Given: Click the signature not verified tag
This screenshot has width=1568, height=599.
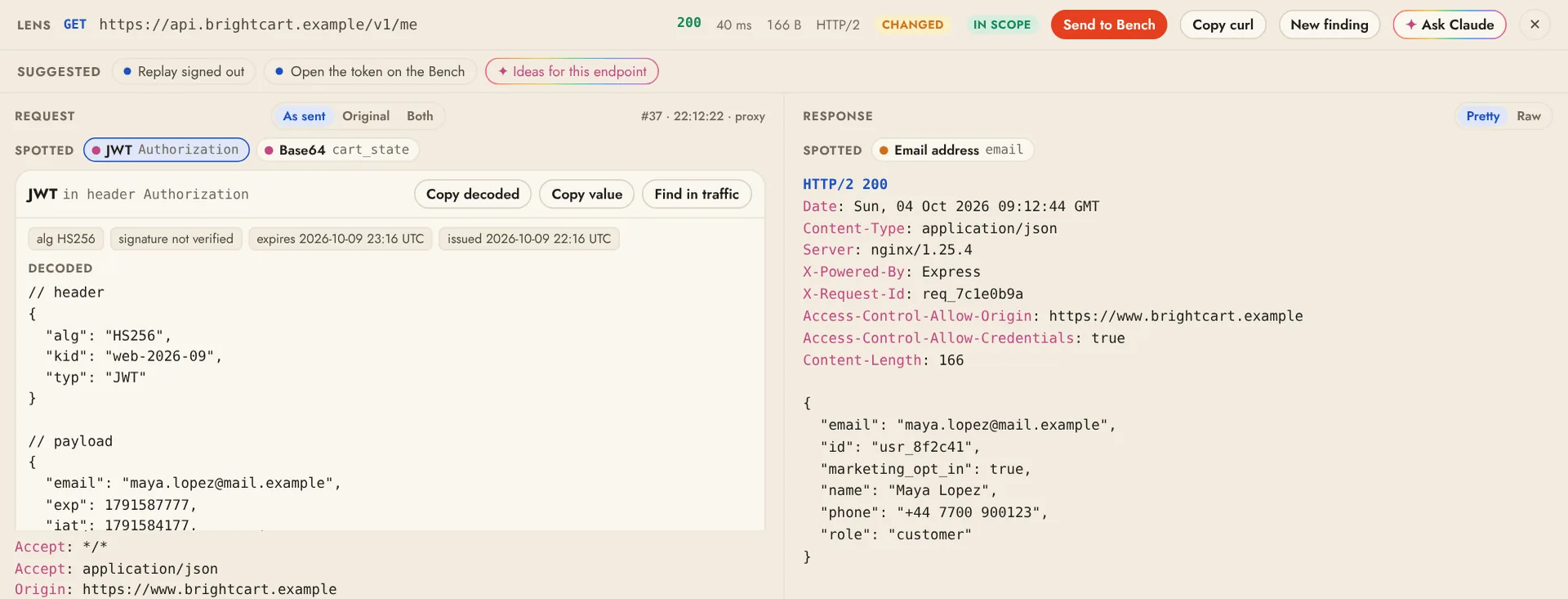Looking at the screenshot, I should coord(176,239).
